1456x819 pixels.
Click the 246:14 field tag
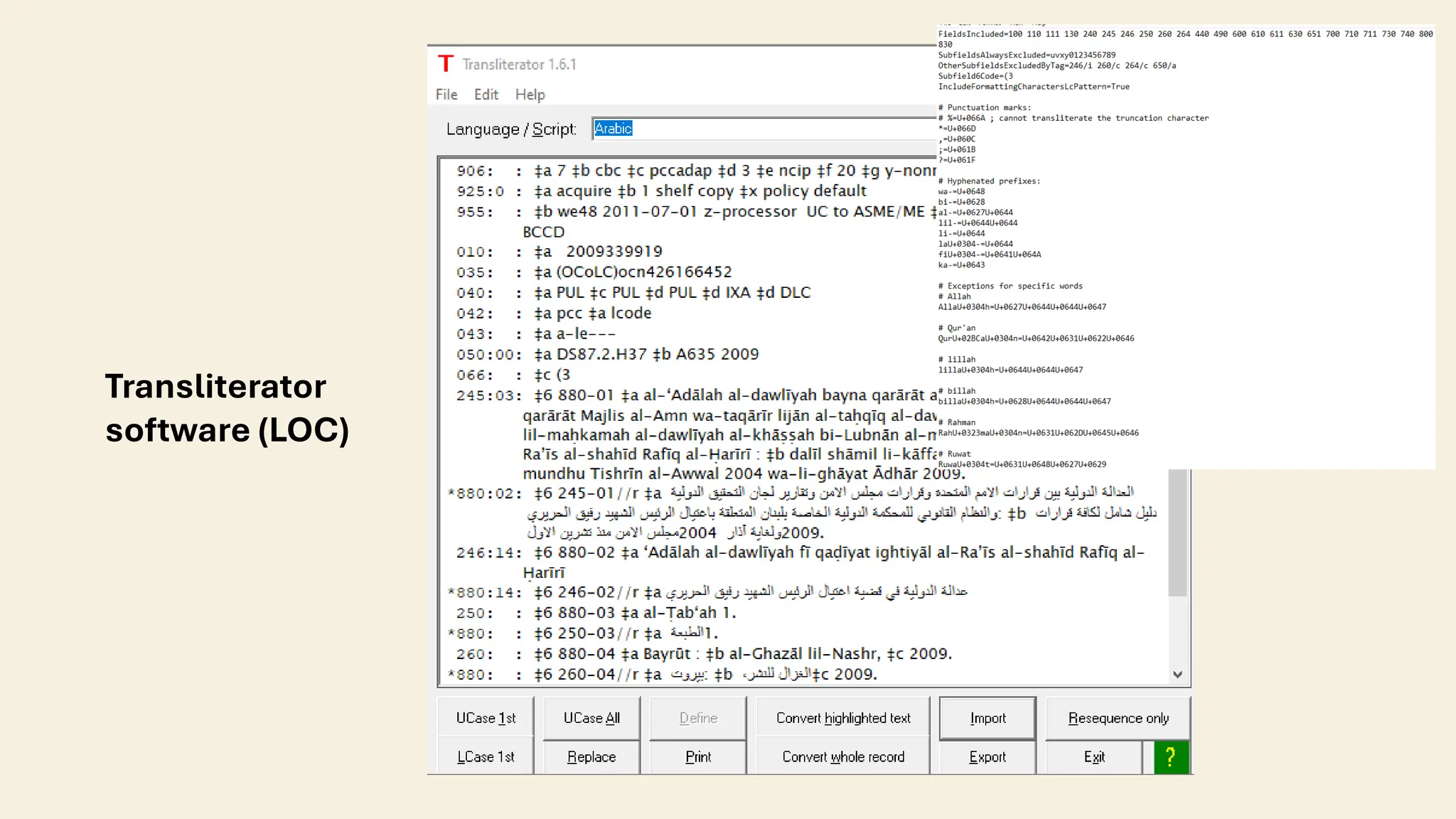488,553
